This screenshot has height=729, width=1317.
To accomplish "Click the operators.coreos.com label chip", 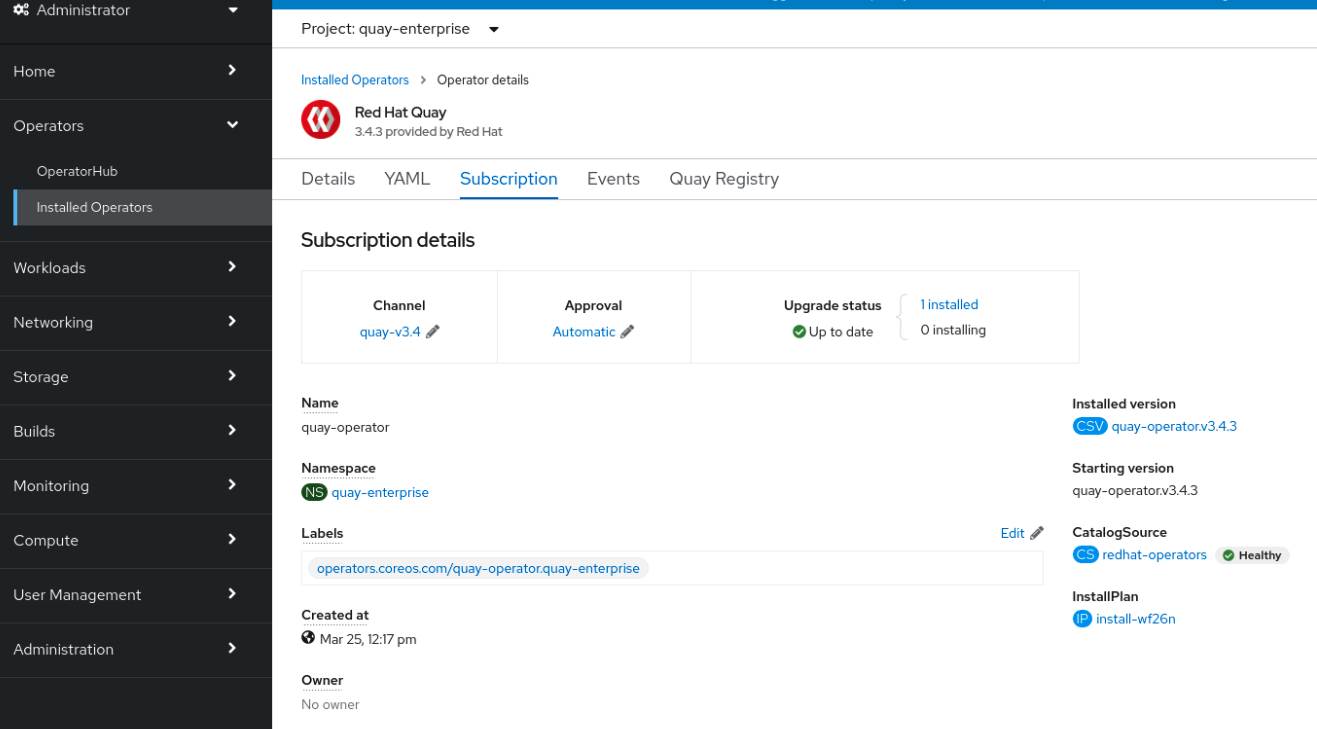I will (477, 567).
